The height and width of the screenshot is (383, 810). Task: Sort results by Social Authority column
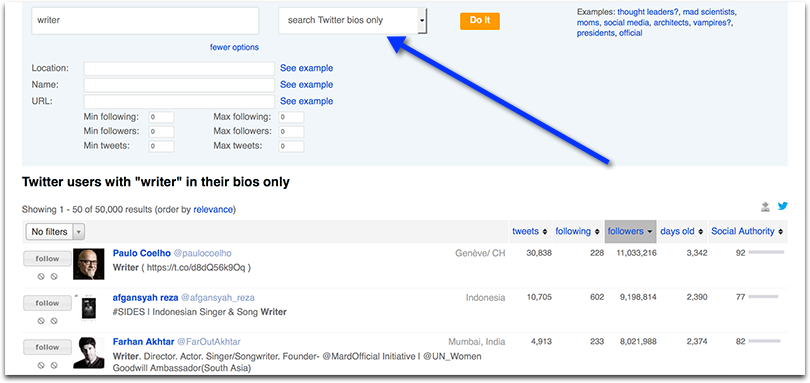point(746,232)
